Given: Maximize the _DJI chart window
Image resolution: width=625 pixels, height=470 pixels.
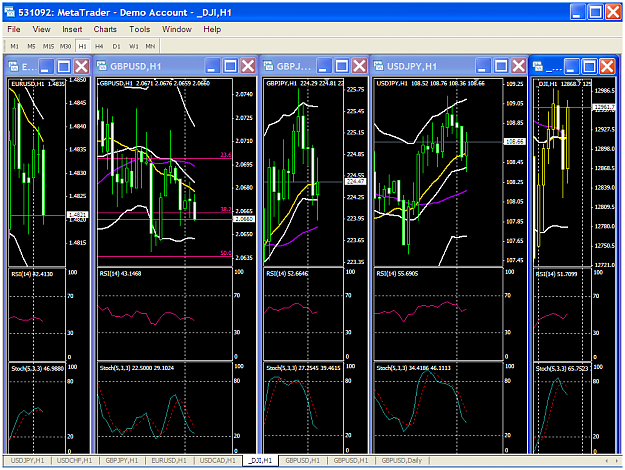Looking at the screenshot, I should (590, 66).
